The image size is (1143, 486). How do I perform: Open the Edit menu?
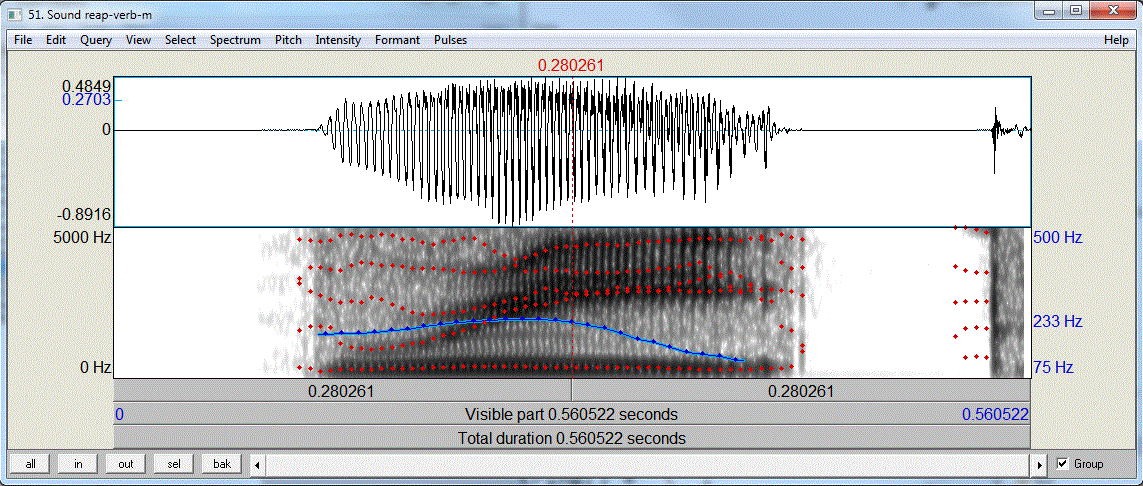pyautogui.click(x=56, y=40)
